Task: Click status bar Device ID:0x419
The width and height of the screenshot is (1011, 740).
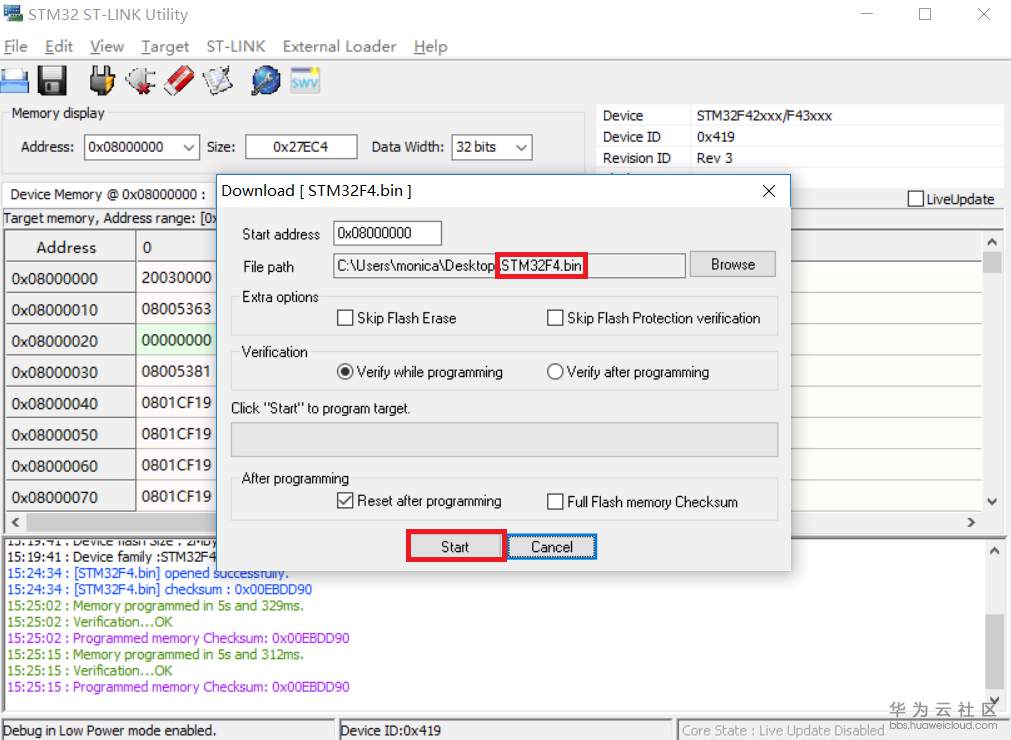Action: click(390, 730)
